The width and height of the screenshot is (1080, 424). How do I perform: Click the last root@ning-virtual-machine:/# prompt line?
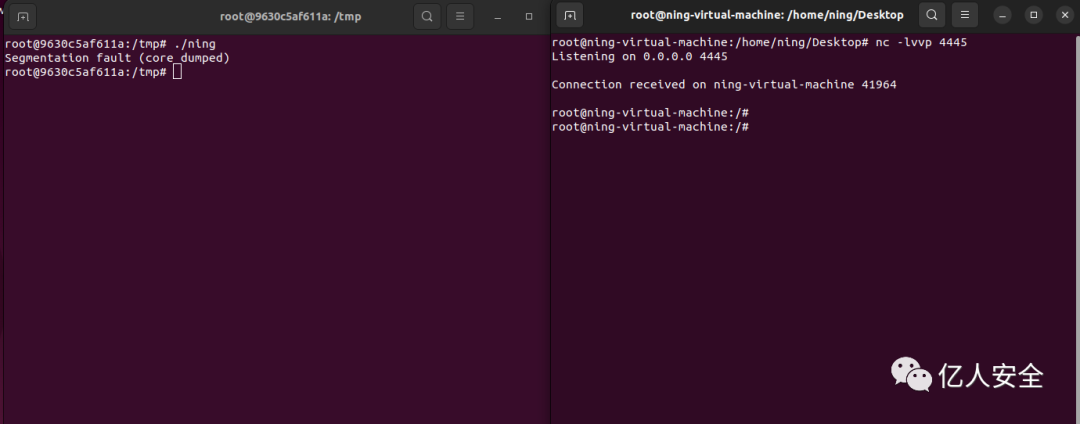650,127
